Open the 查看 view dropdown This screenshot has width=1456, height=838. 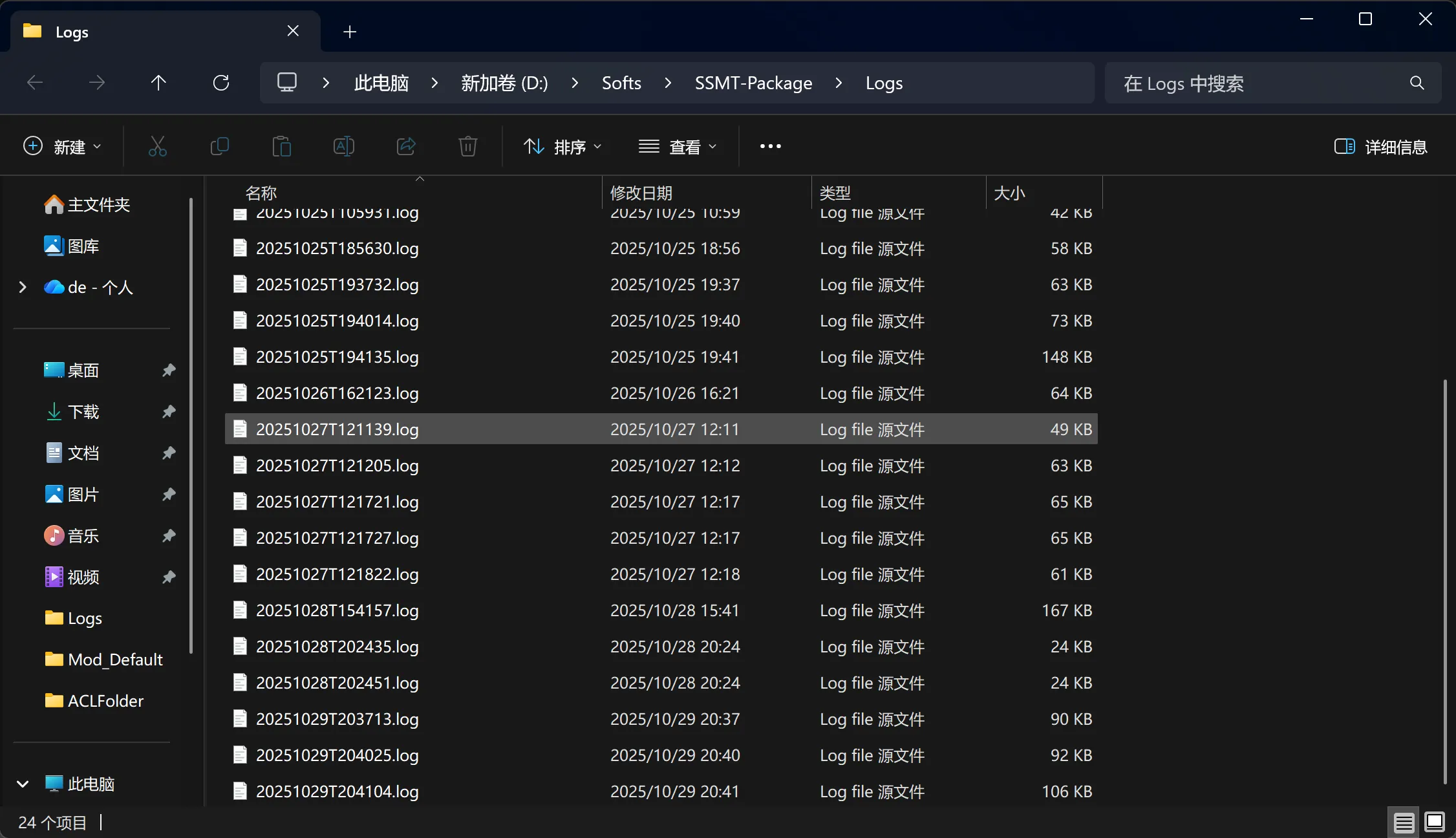677,147
